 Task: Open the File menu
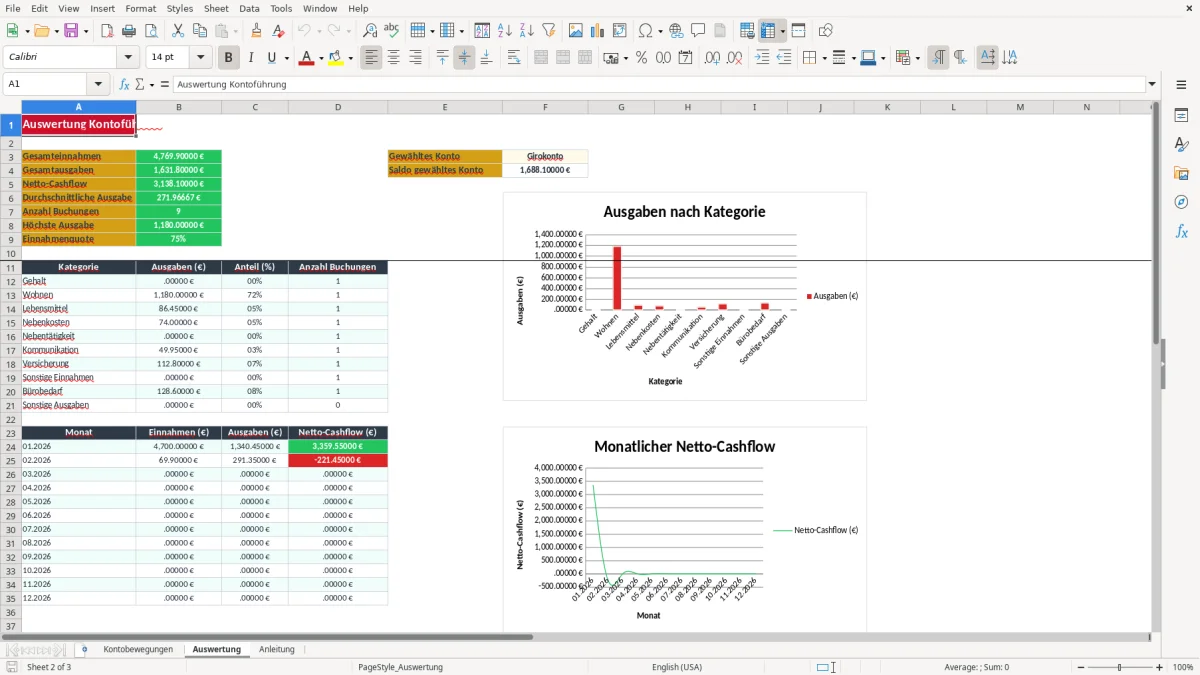[x=13, y=8]
